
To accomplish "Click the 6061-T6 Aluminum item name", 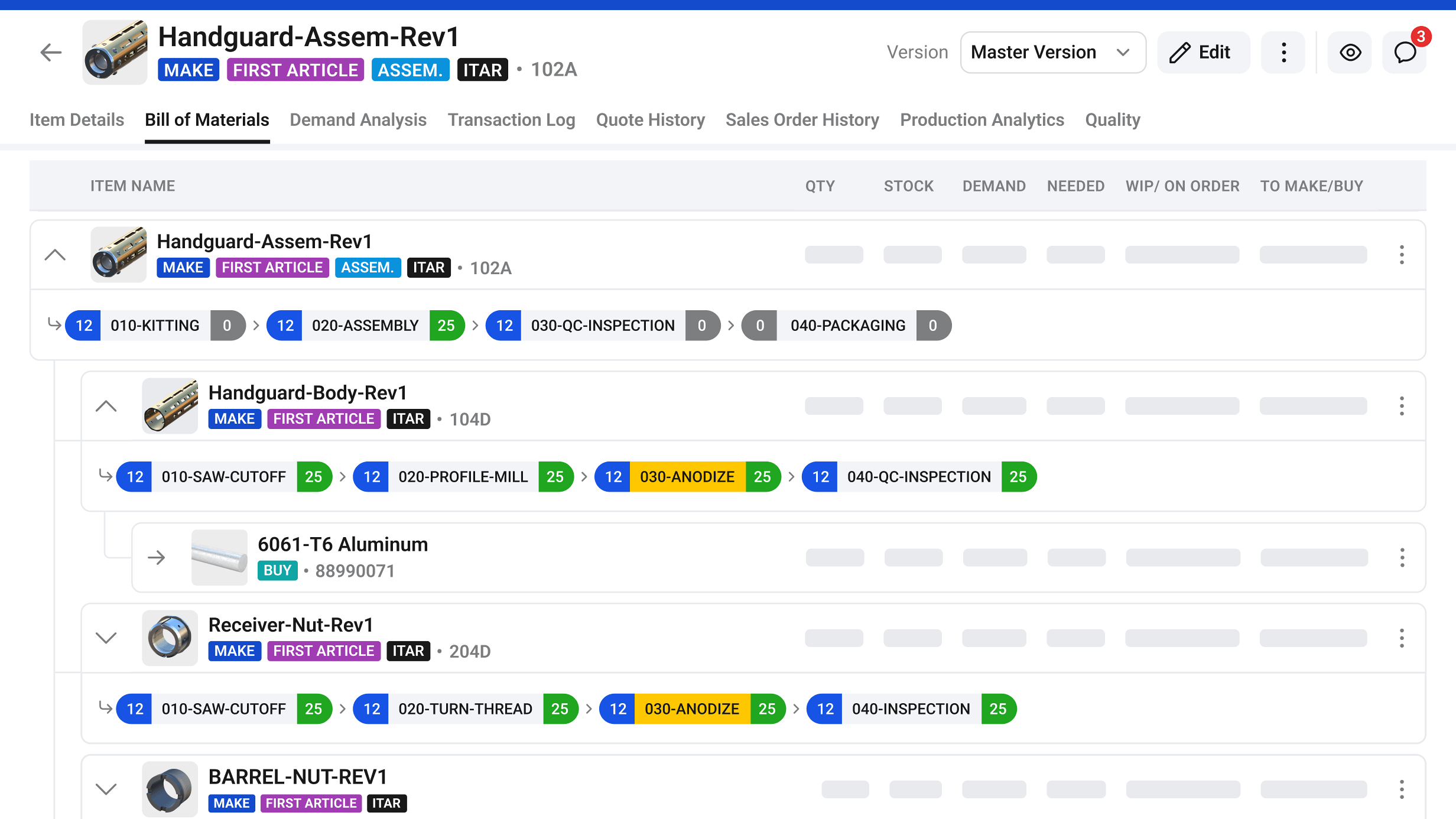I will click(343, 544).
